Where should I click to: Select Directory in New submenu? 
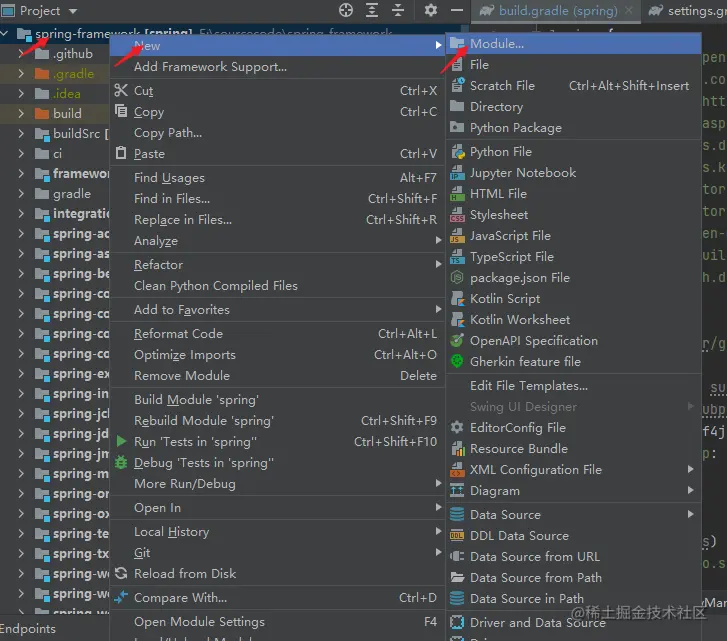tap(574, 107)
